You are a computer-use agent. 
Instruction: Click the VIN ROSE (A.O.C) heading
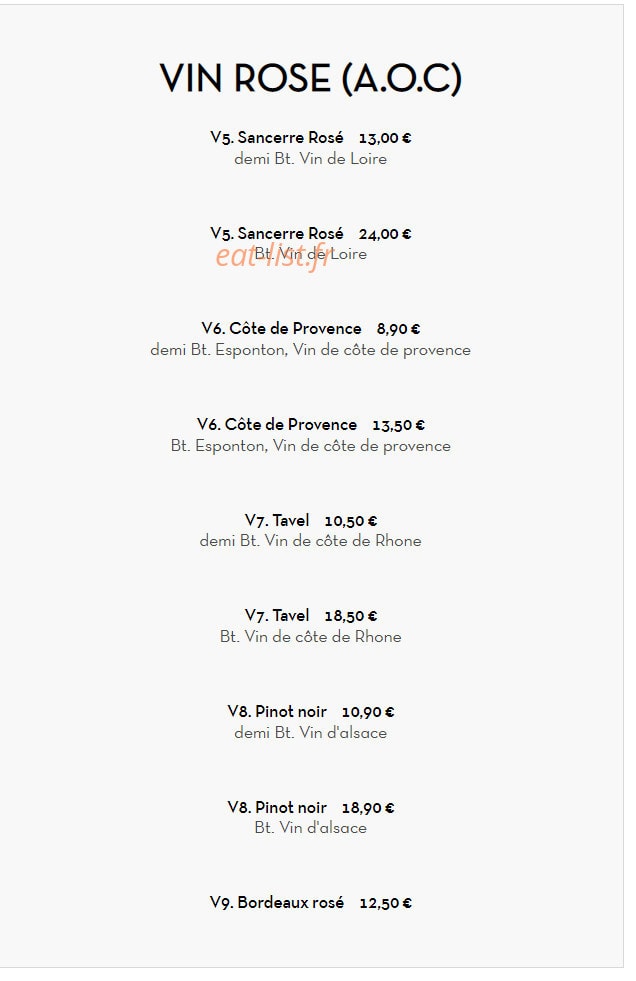tap(311, 79)
